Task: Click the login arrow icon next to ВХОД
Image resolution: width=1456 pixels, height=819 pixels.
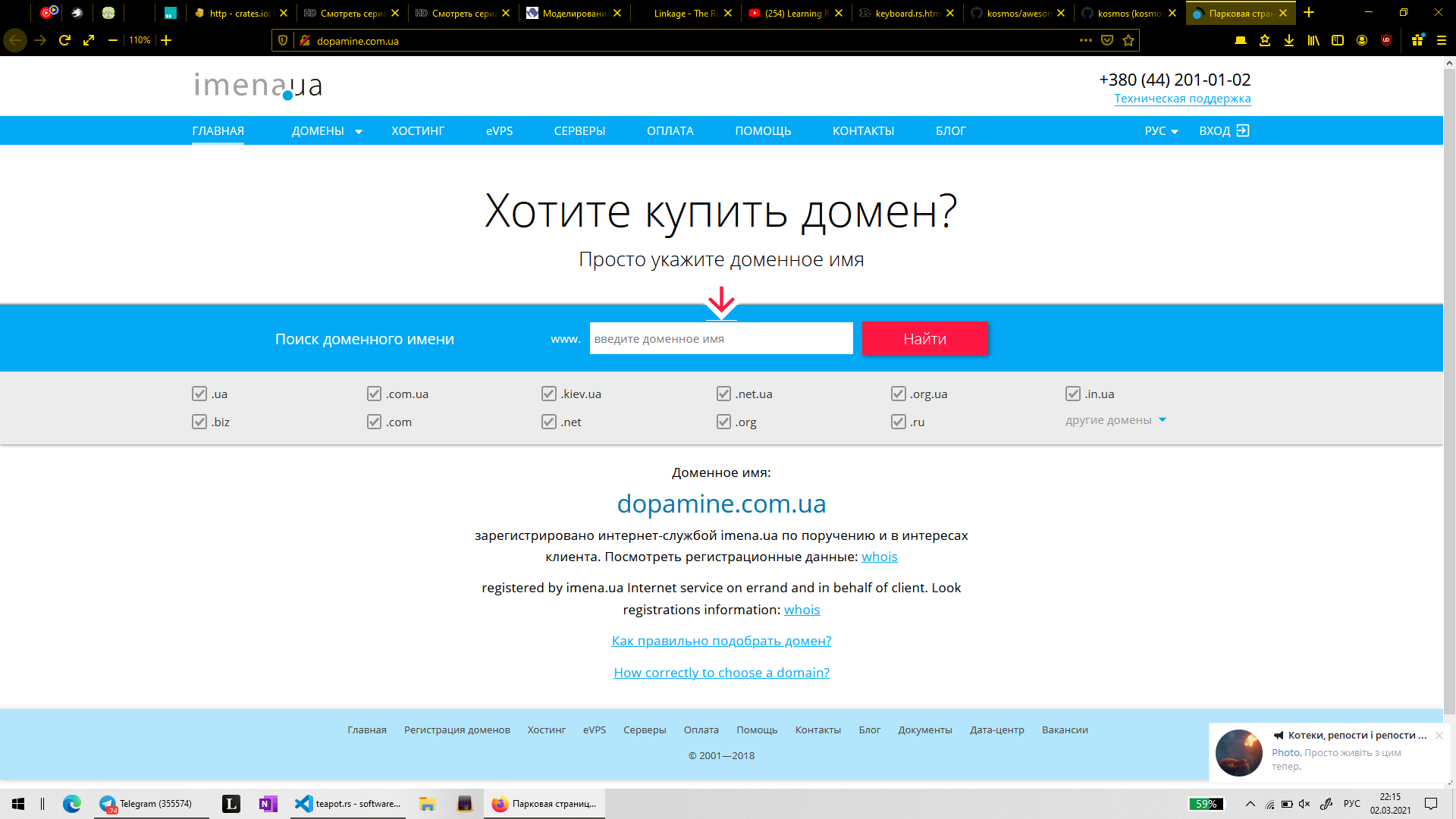Action: (1242, 130)
